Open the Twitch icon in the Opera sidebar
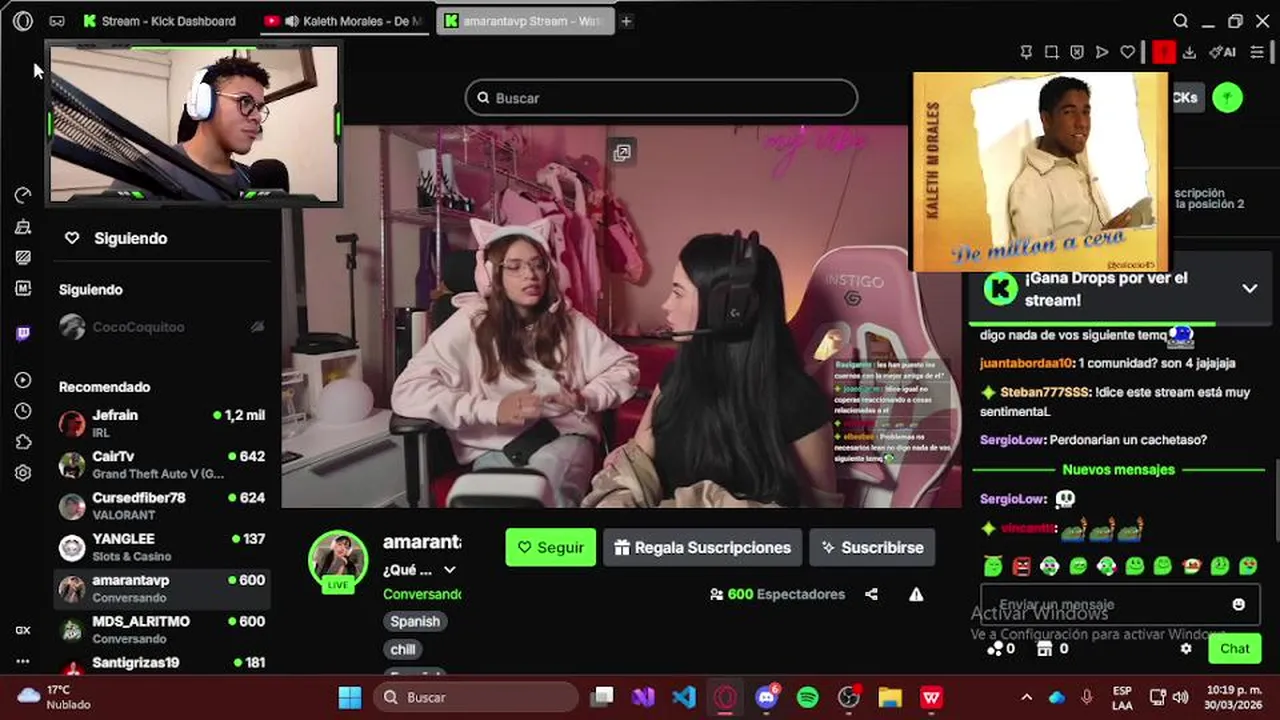The width and height of the screenshot is (1280, 720). point(23,334)
